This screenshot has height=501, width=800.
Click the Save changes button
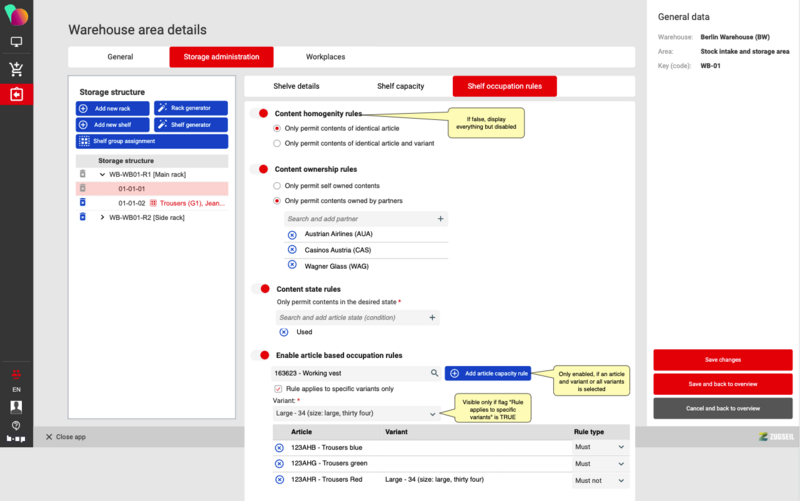(723, 359)
